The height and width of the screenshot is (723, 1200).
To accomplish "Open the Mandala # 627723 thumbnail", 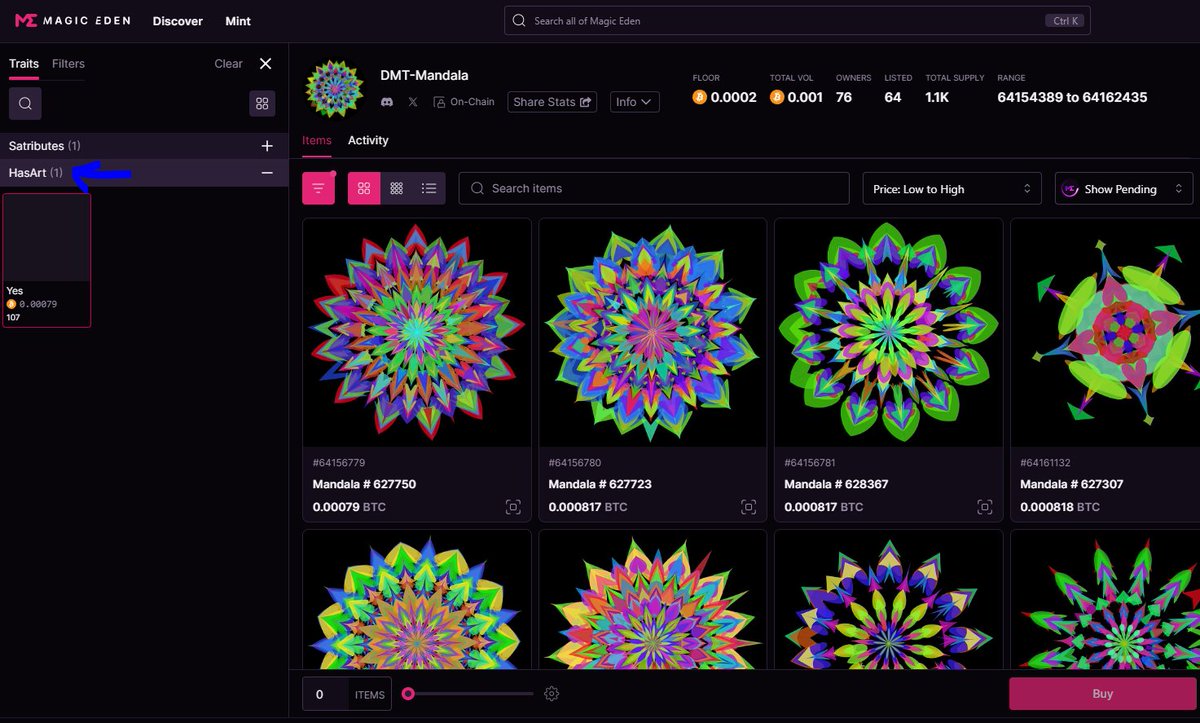I will click(x=653, y=333).
